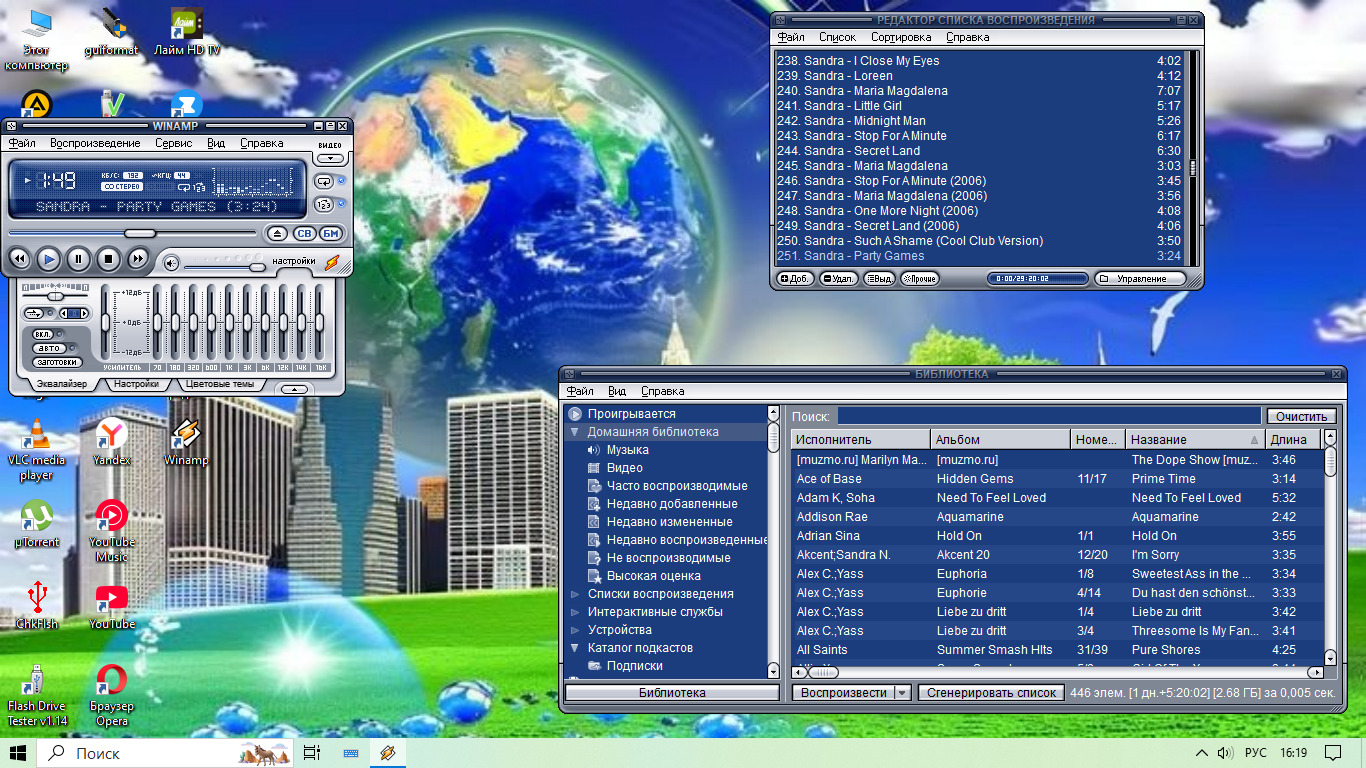1366x768 pixels.
Task: Click Сгенерировать список button
Action: pyautogui.click(x=991, y=692)
